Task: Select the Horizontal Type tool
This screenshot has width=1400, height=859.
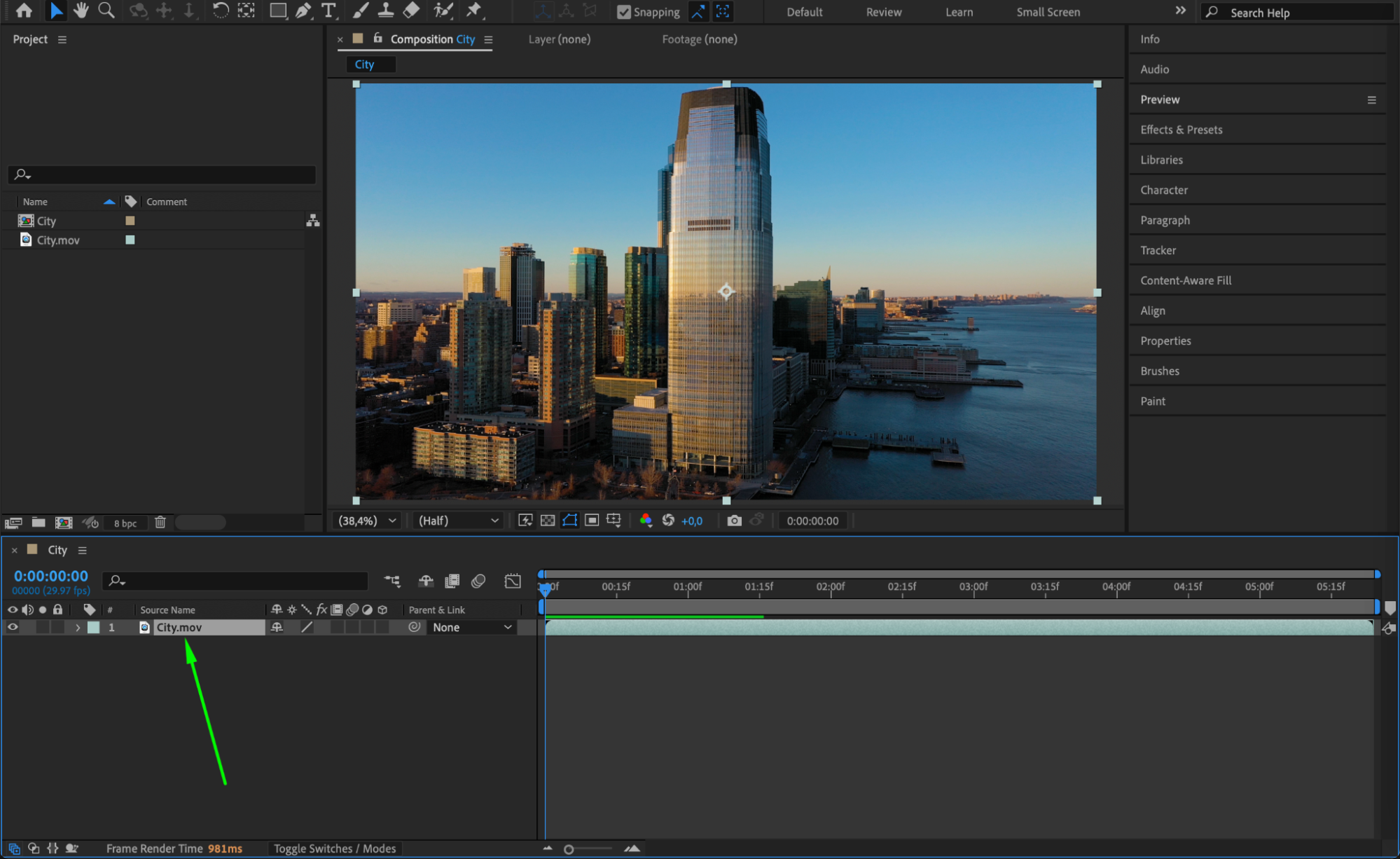Action: [328, 11]
